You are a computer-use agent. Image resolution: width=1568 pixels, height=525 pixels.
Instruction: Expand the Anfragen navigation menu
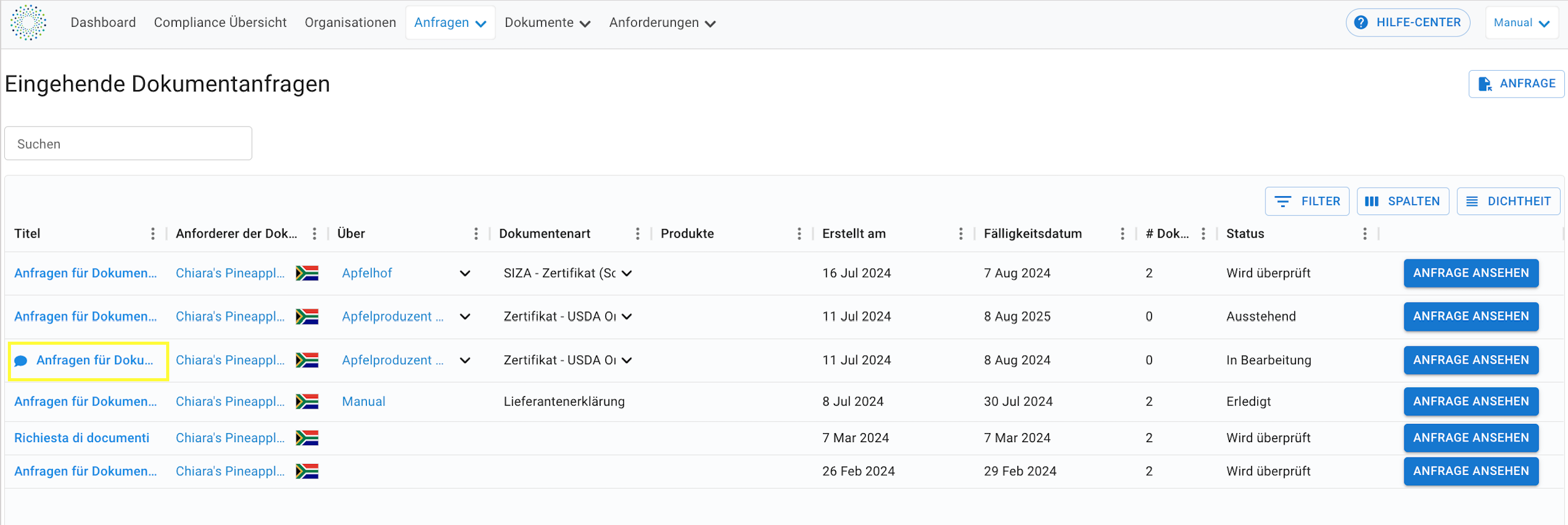point(450,23)
